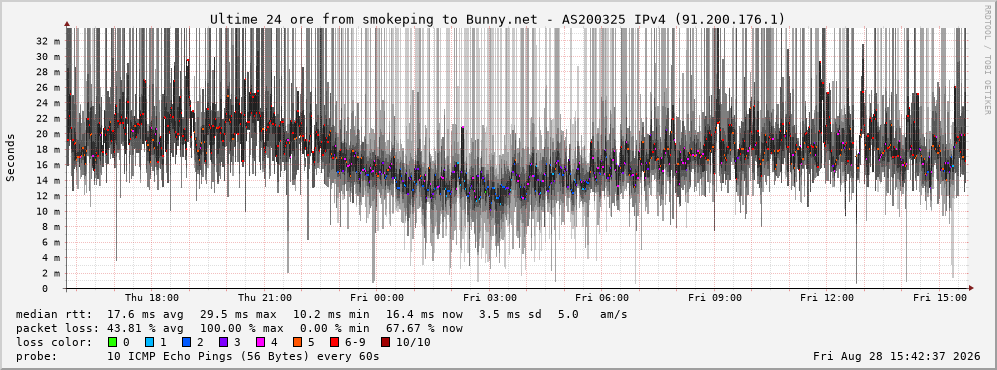Click the Fri 03:00 time axis label
Image resolution: width=997 pixels, height=370 pixels.
pos(490,298)
